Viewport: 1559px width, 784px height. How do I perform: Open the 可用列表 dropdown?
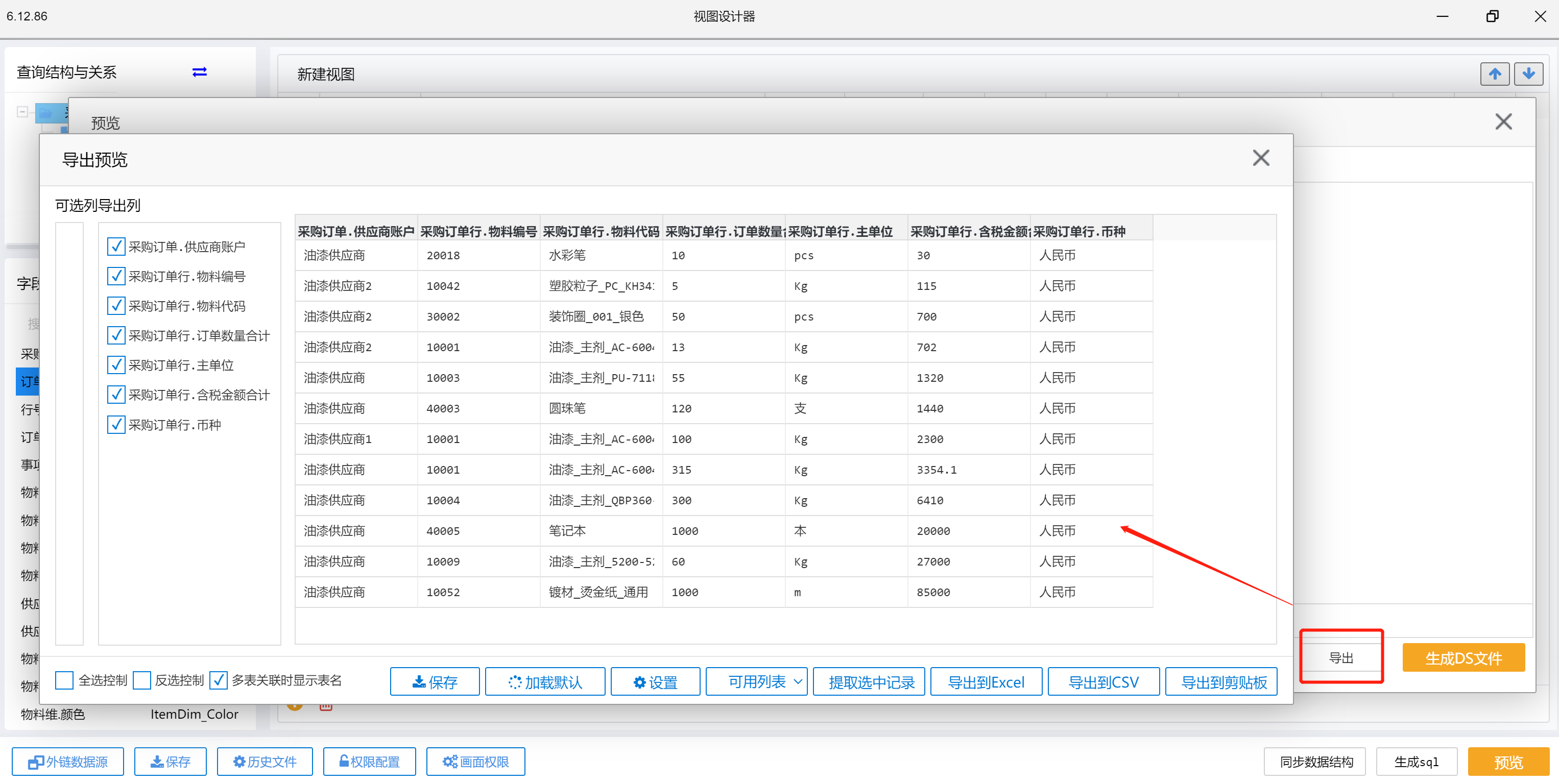pos(756,682)
